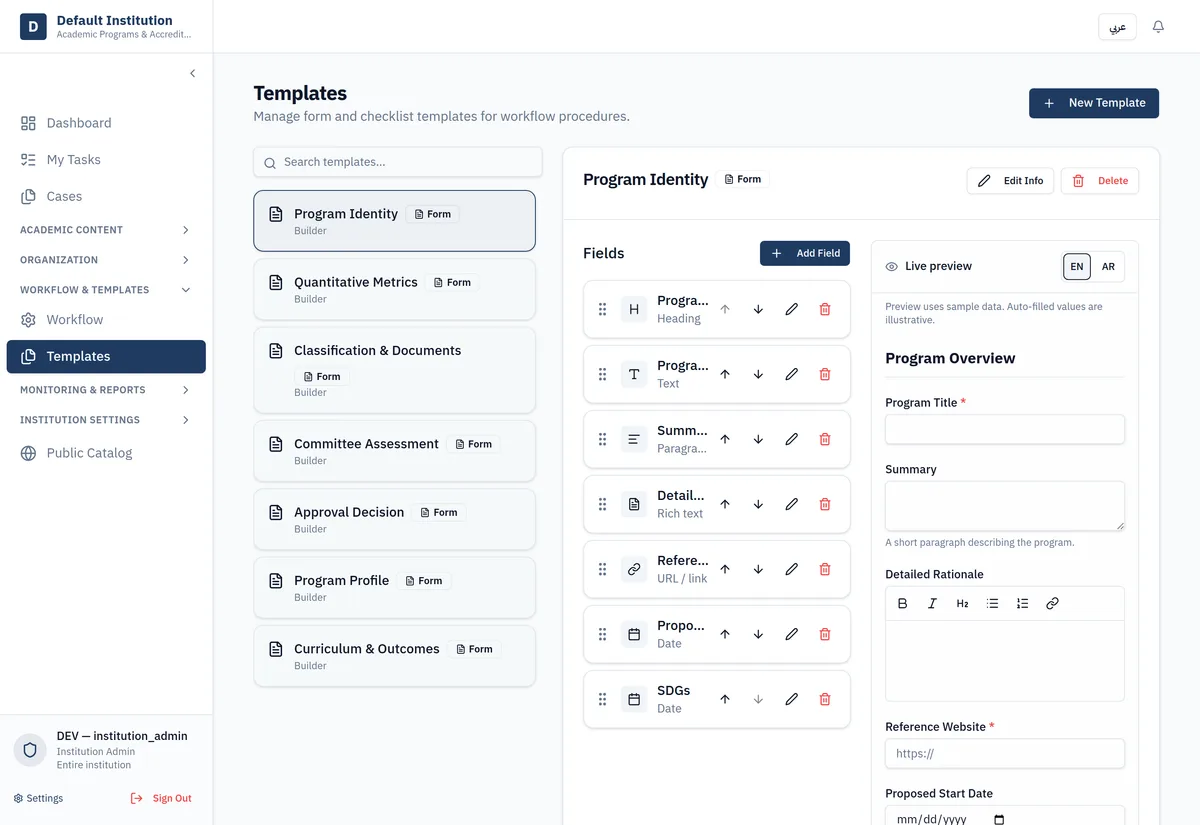Screen dimensions: 1200x825
Task: Click the Search templates field
Action: tap(398, 162)
